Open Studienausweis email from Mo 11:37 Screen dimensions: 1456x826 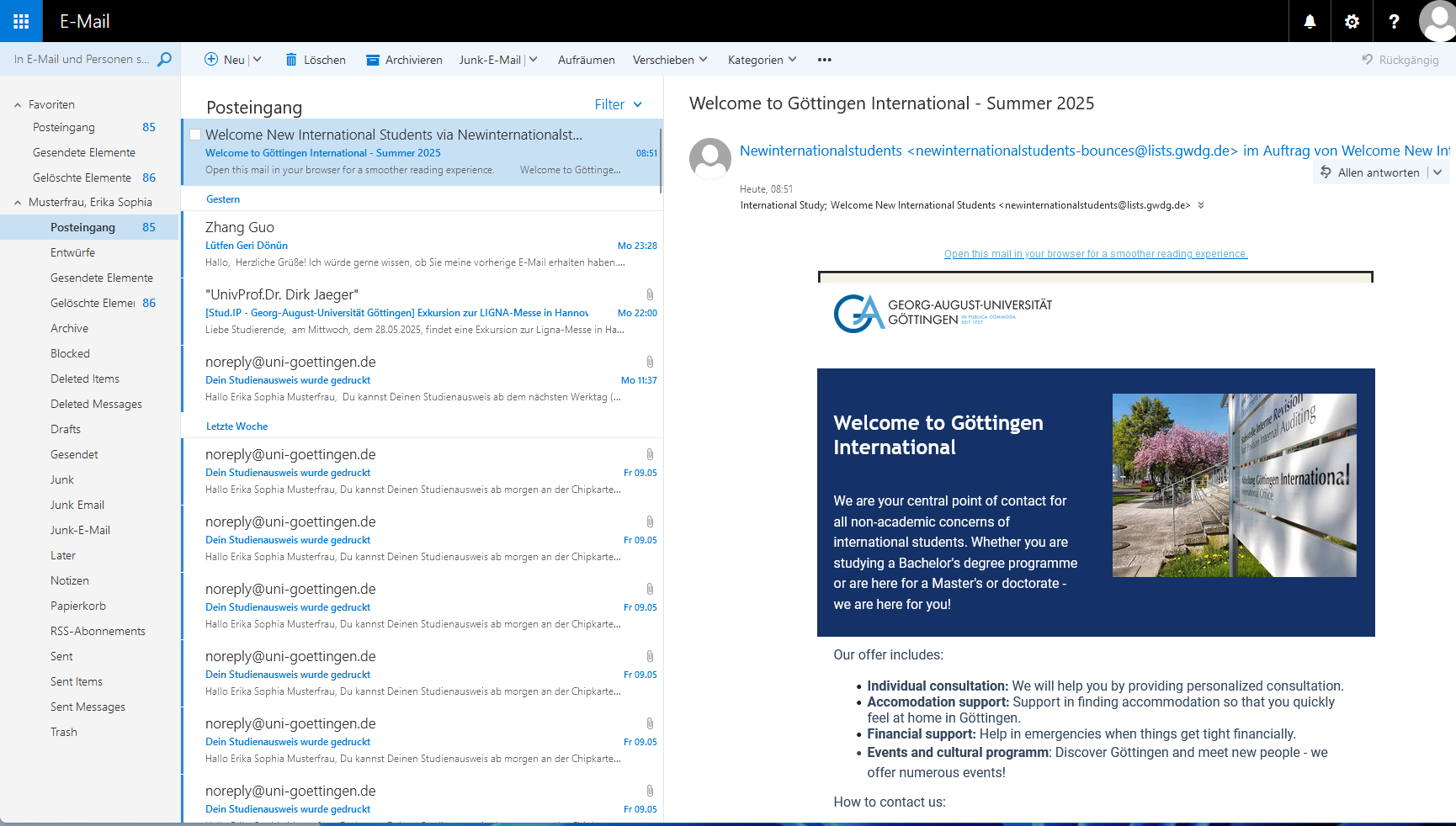click(x=422, y=379)
